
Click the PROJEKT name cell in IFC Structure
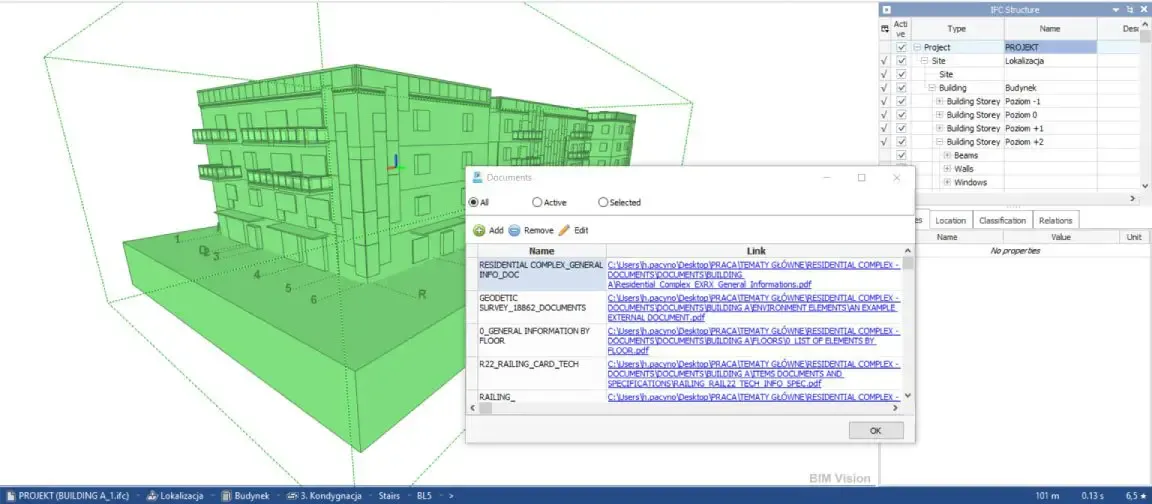click(1051, 47)
